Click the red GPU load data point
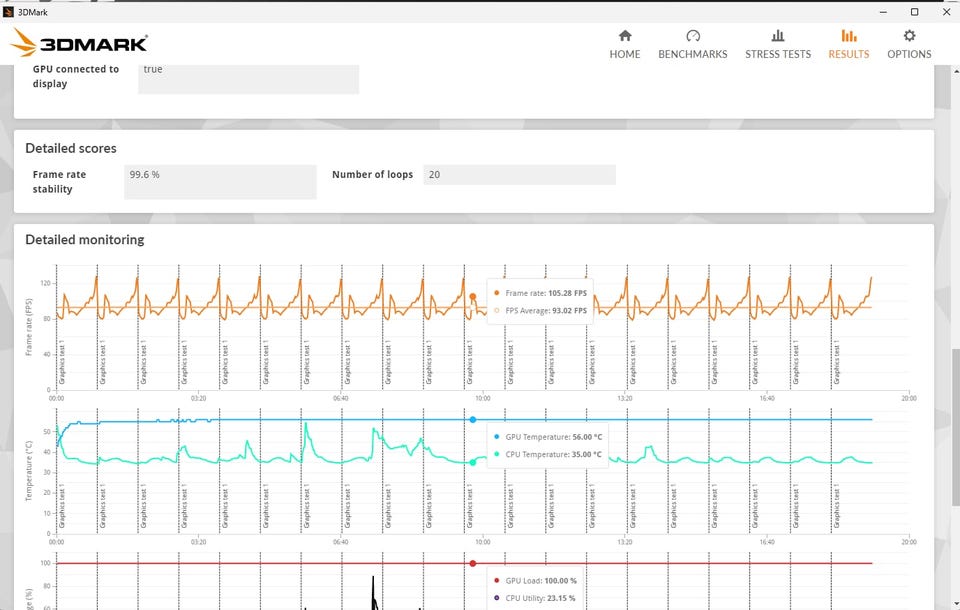The width and height of the screenshot is (960, 610). 473,563
